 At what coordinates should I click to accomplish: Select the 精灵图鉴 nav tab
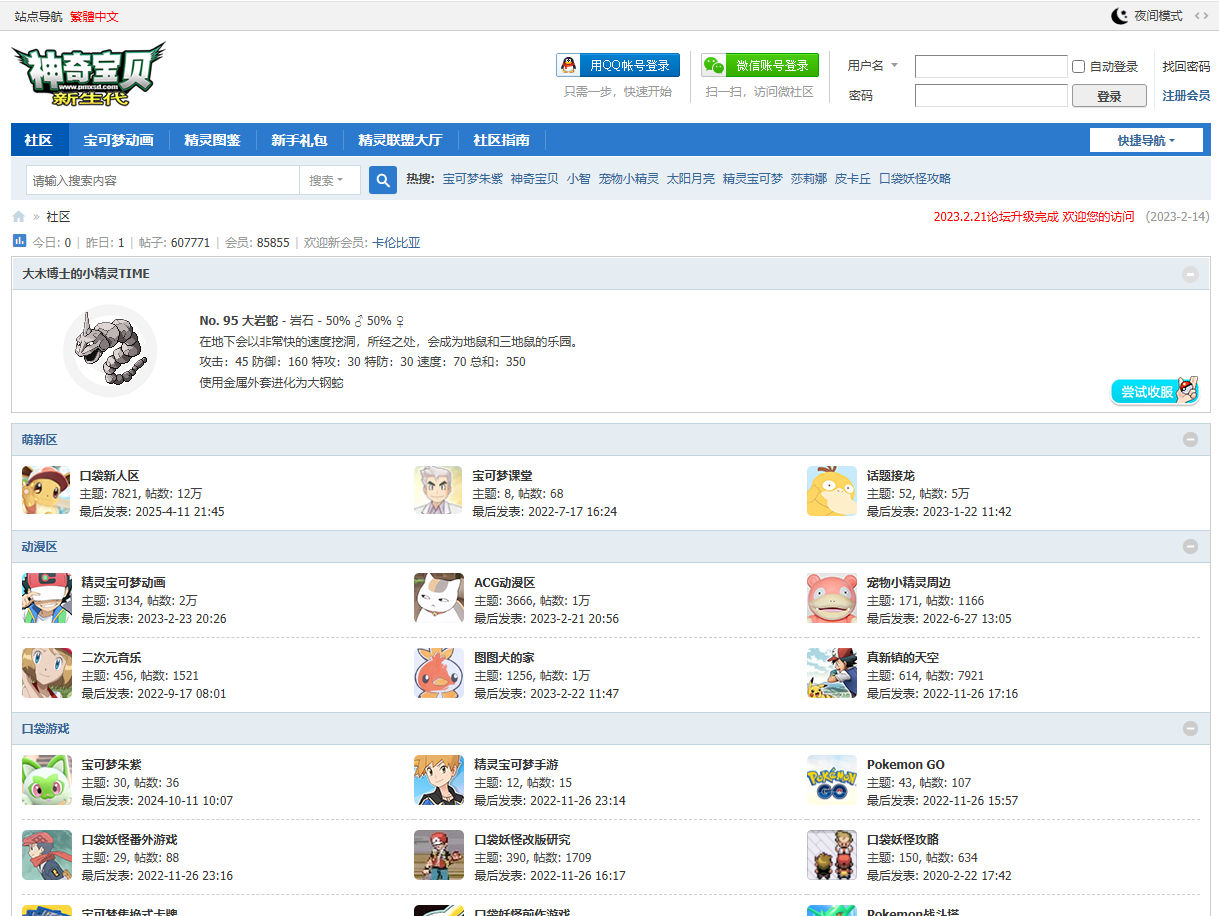click(212, 140)
